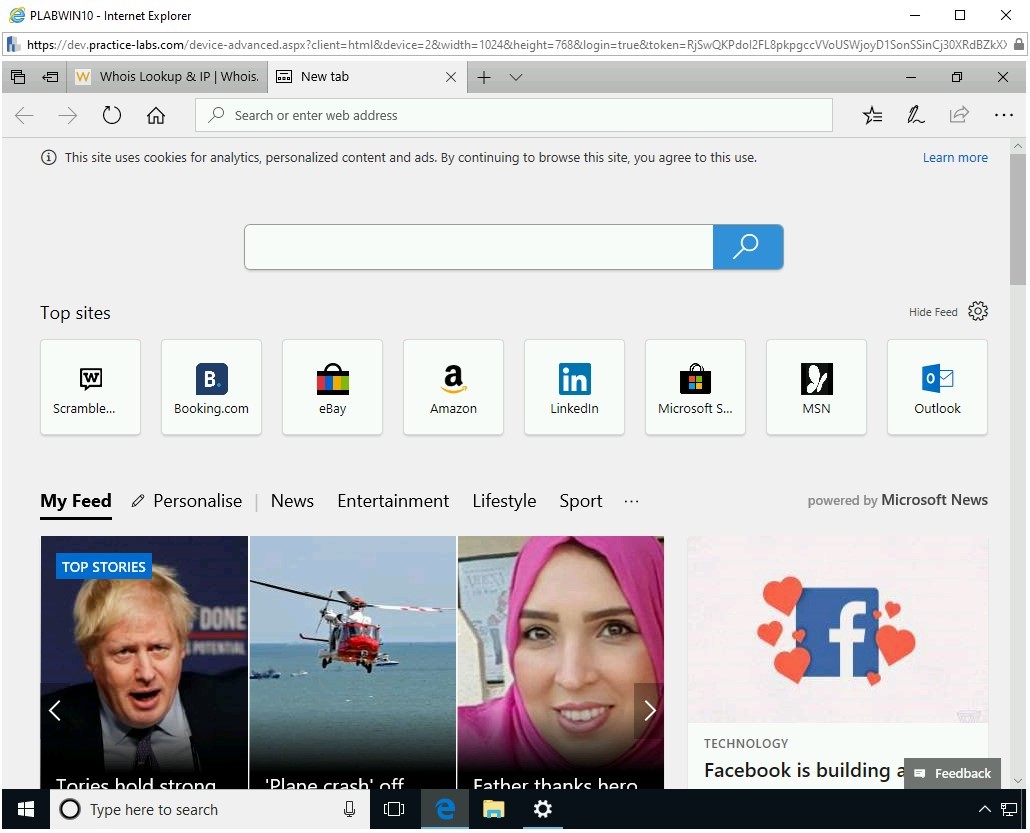Send Feedback about the page
Screen dimensions: 1030x833
tap(951, 773)
